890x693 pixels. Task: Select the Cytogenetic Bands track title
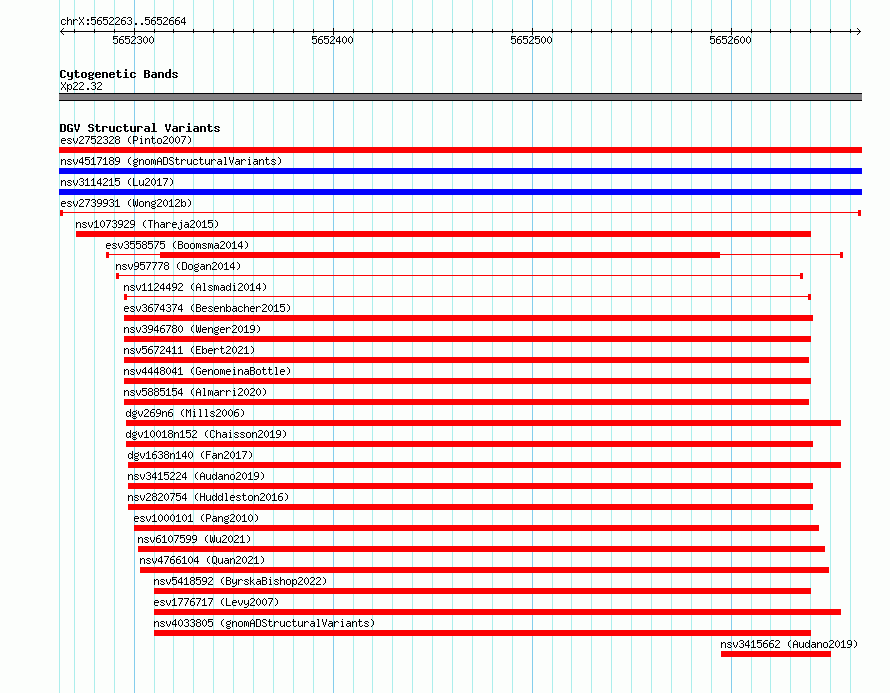[x=119, y=74]
